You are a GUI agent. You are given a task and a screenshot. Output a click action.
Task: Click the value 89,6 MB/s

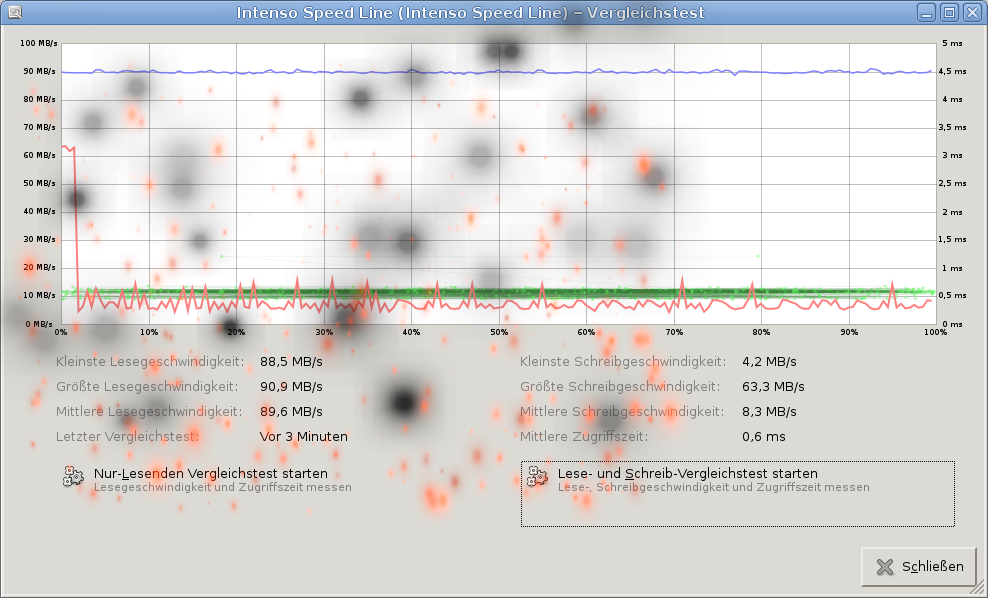[291, 411]
